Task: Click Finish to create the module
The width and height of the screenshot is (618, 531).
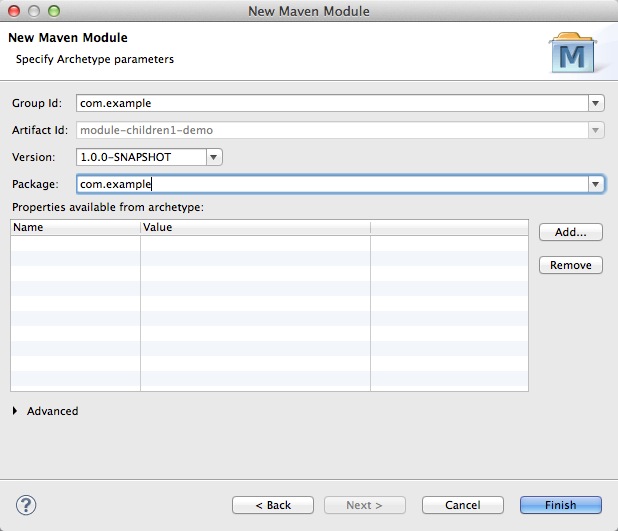Action: [560, 505]
